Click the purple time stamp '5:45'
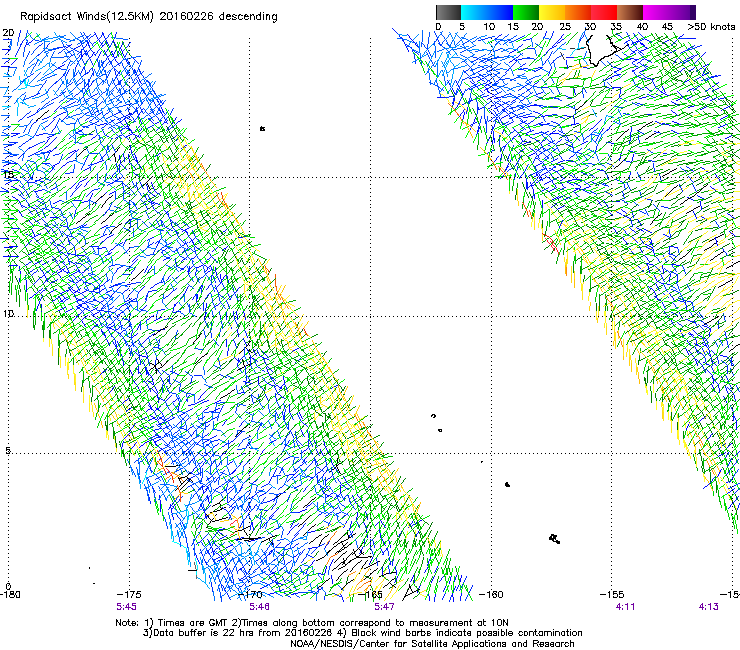 point(126,607)
